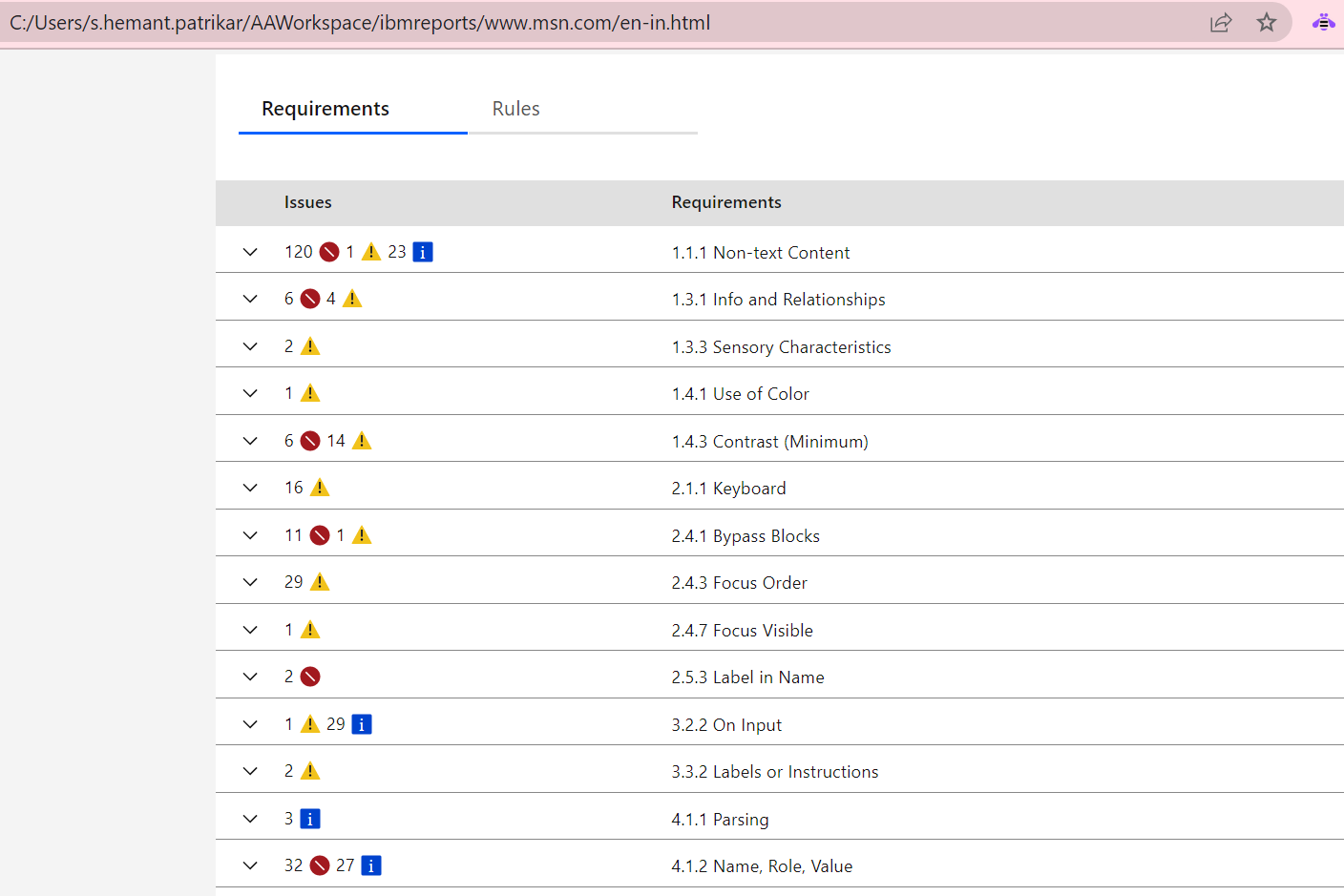This screenshot has height=896, width=1344.
Task: Click the blue info icon on 3.2.2 On Input row
Action: 361,723
